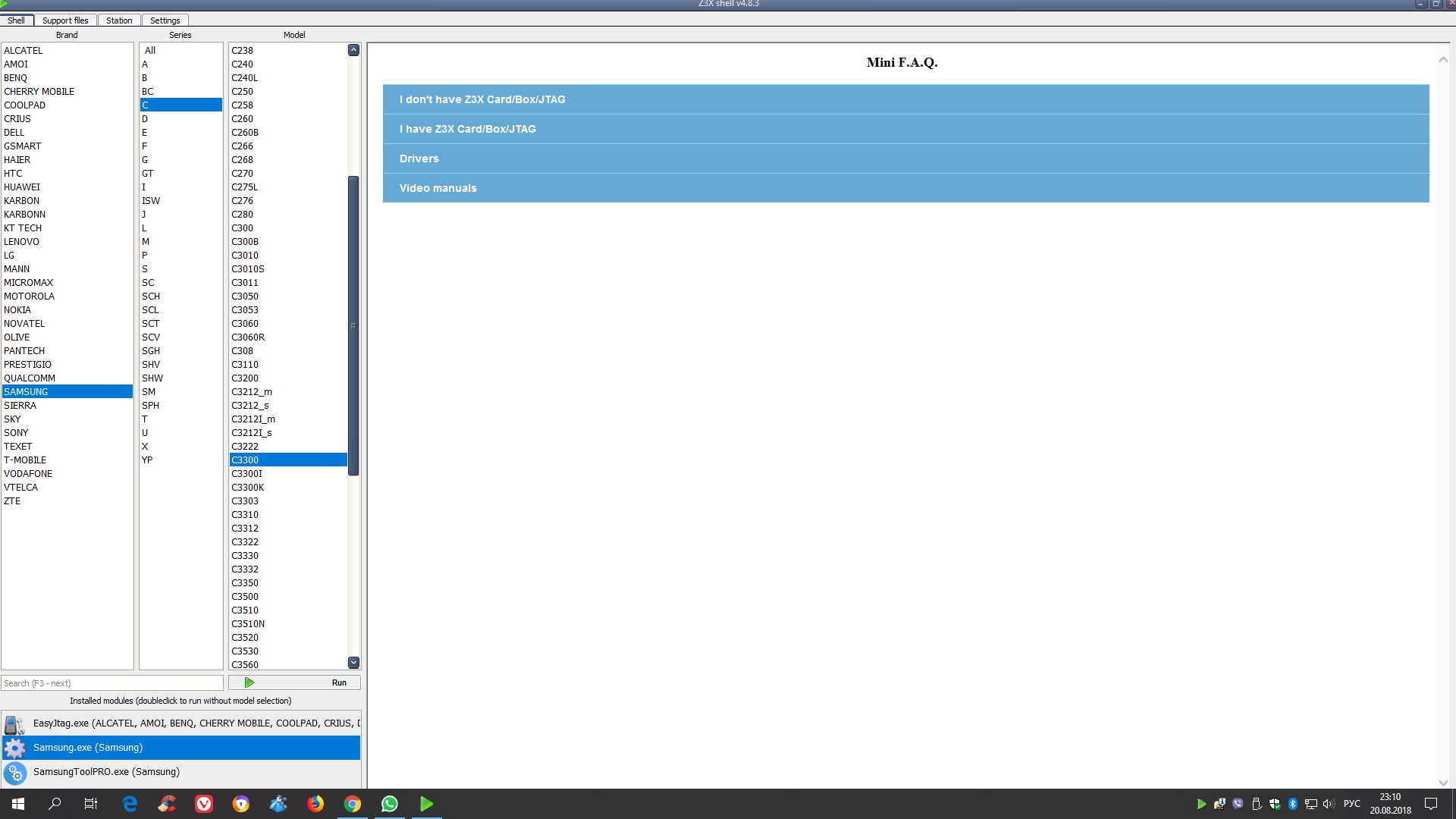Screen dimensions: 1456x819
Task: Expand 'I don't have Z3X Card/Box/JTAG' section
Action: [905, 99]
